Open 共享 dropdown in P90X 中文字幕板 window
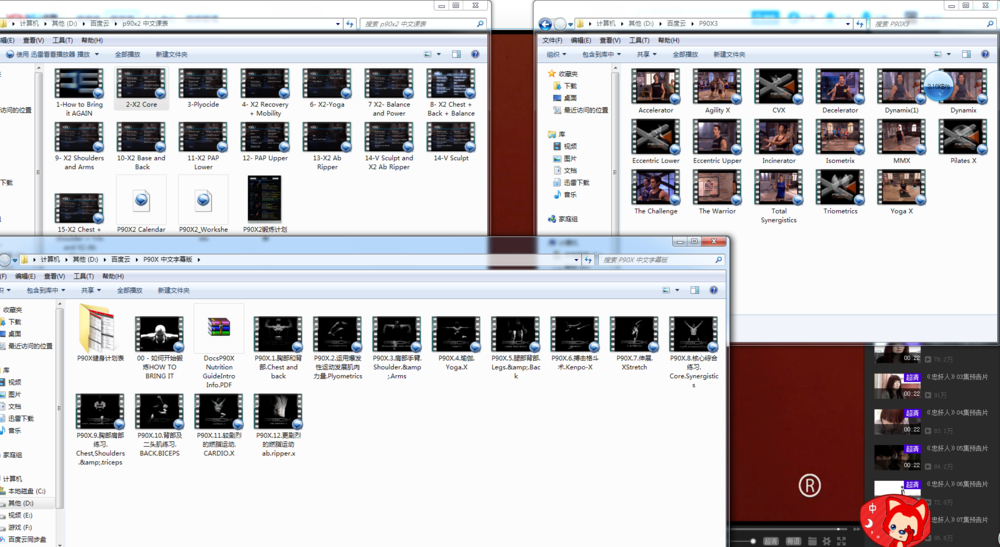This screenshot has height=547, width=1000. (x=91, y=290)
